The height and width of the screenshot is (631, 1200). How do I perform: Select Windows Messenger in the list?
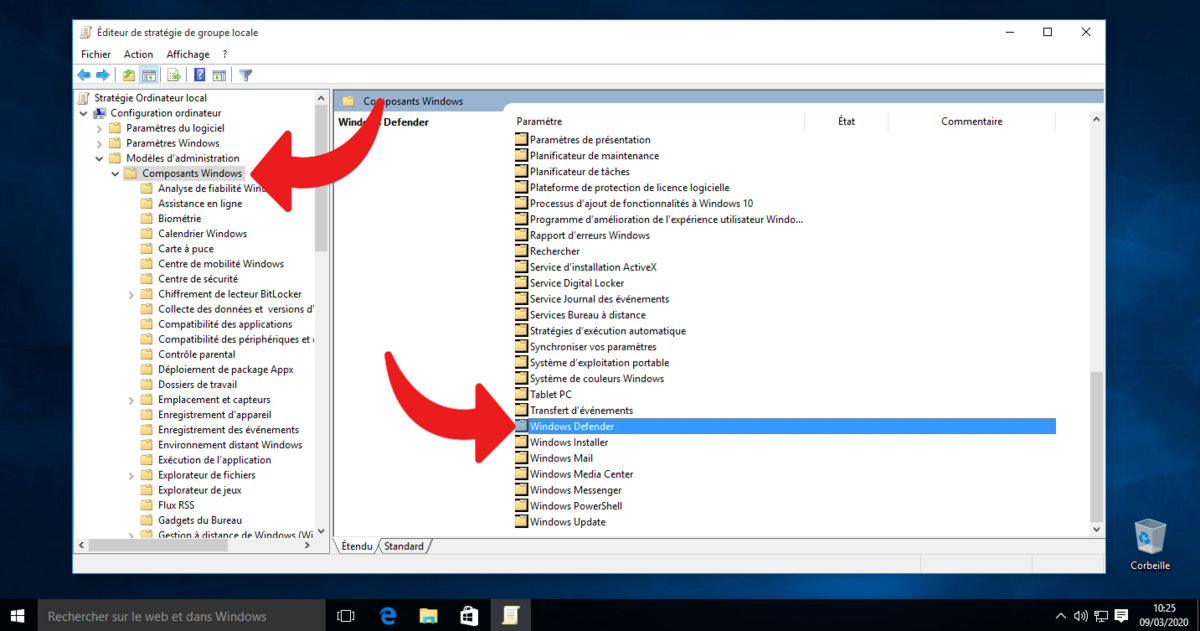click(576, 490)
